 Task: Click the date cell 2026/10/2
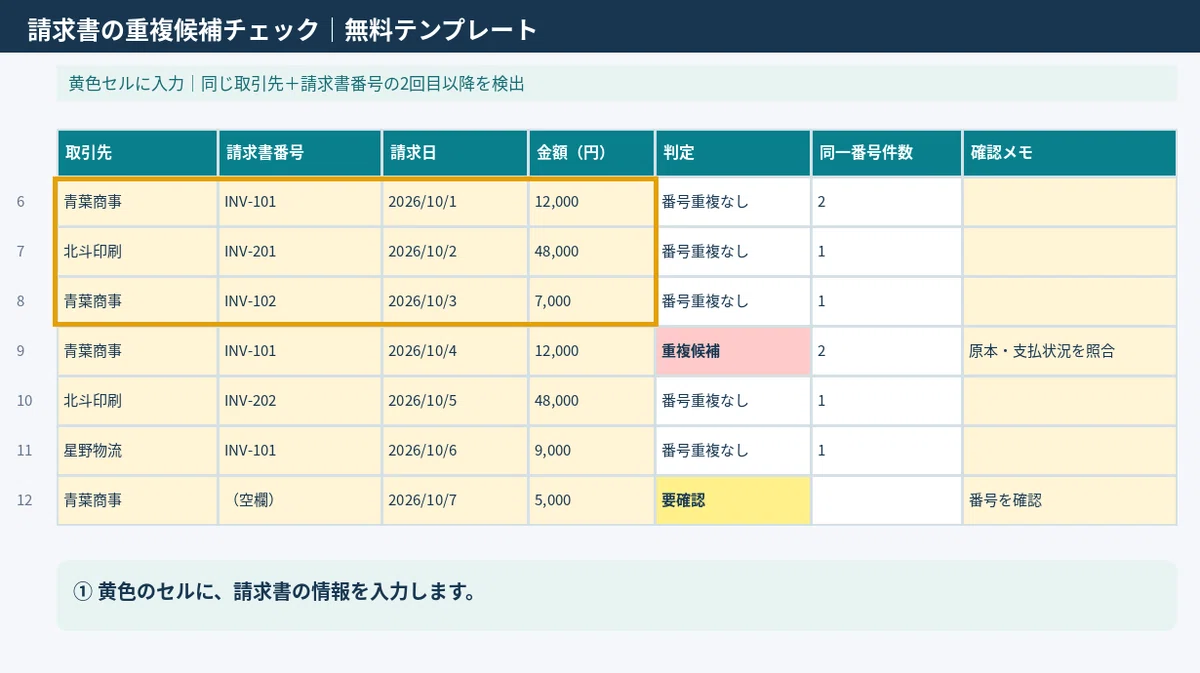pyautogui.click(x=455, y=252)
